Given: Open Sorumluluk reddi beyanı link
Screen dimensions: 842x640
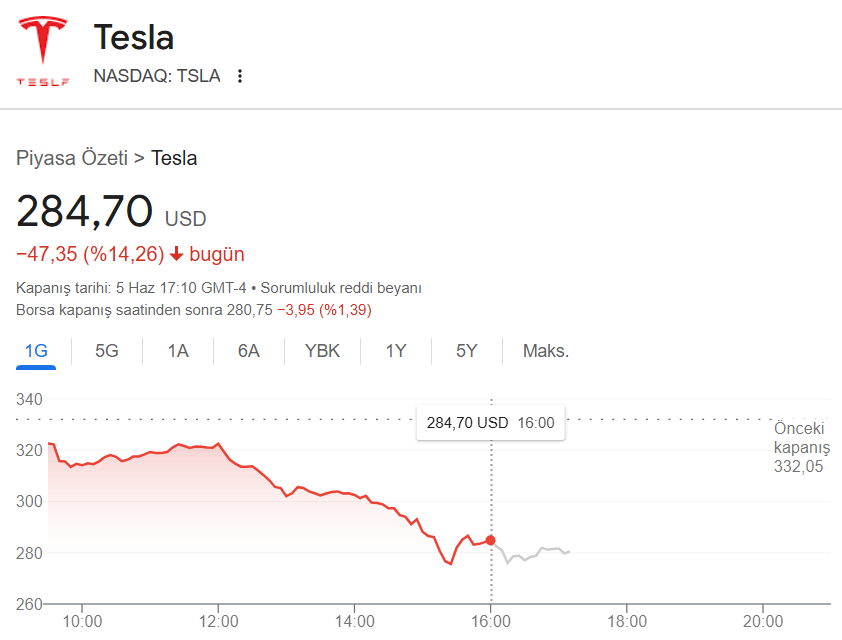Looking at the screenshot, I should click(341, 288).
